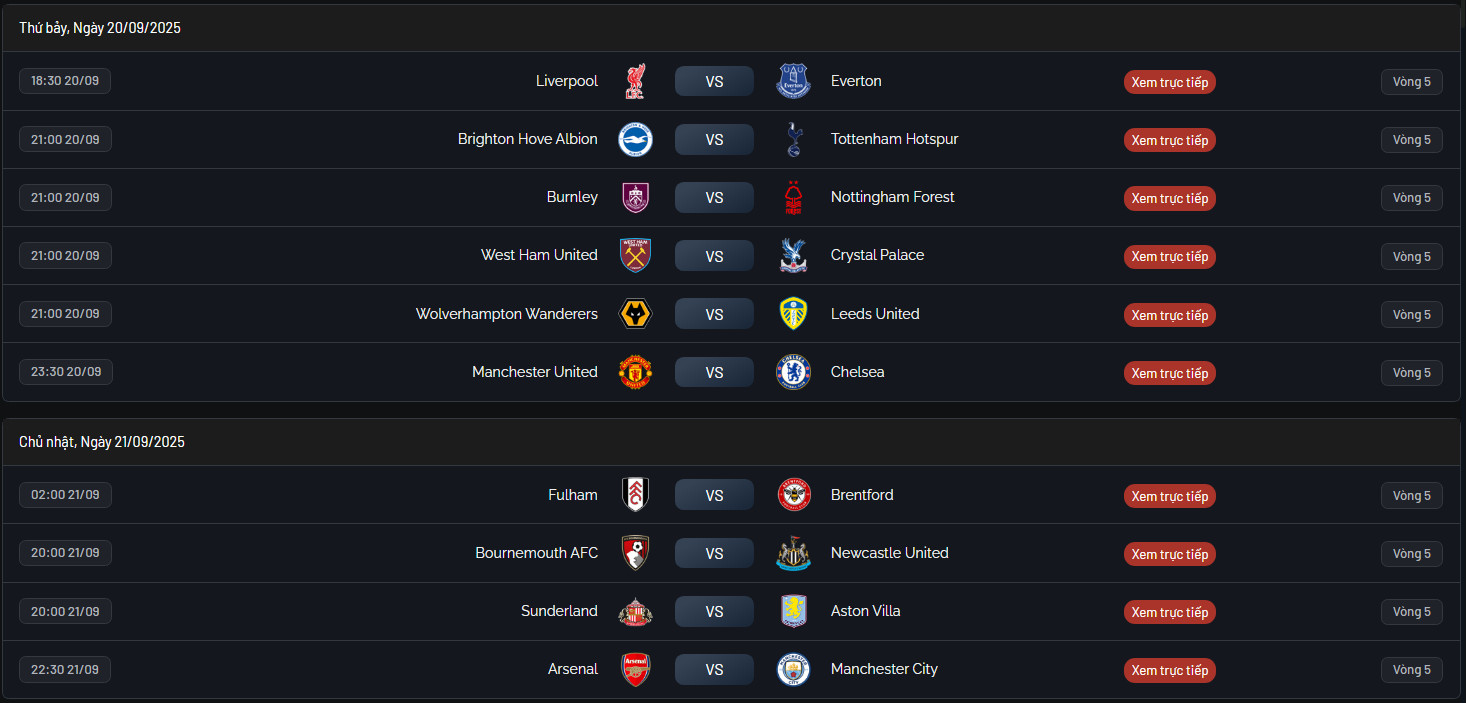Image resolution: width=1466 pixels, height=703 pixels.
Task: Select the Brighton Hove Albion team name
Action: tap(527, 139)
